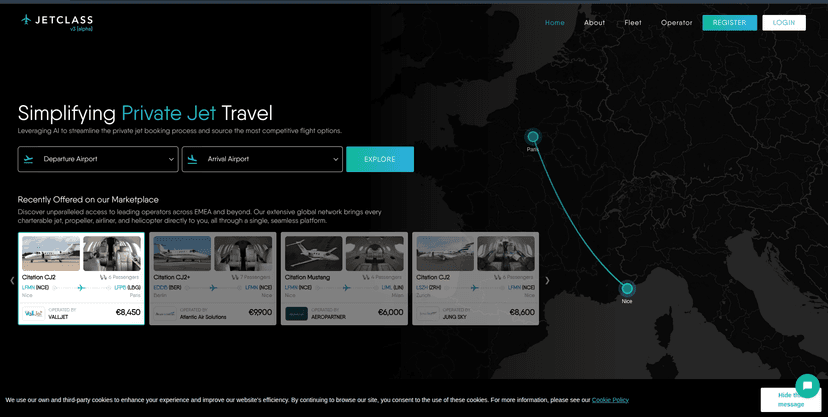
Task: Open the live chat bubble icon
Action: (807, 386)
